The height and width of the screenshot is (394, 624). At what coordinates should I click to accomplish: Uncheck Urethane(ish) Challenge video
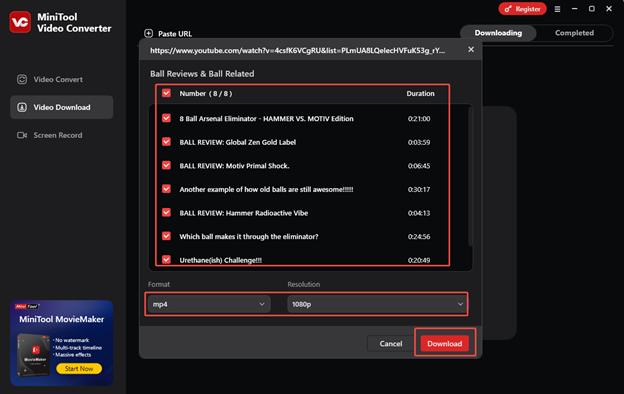click(x=166, y=259)
